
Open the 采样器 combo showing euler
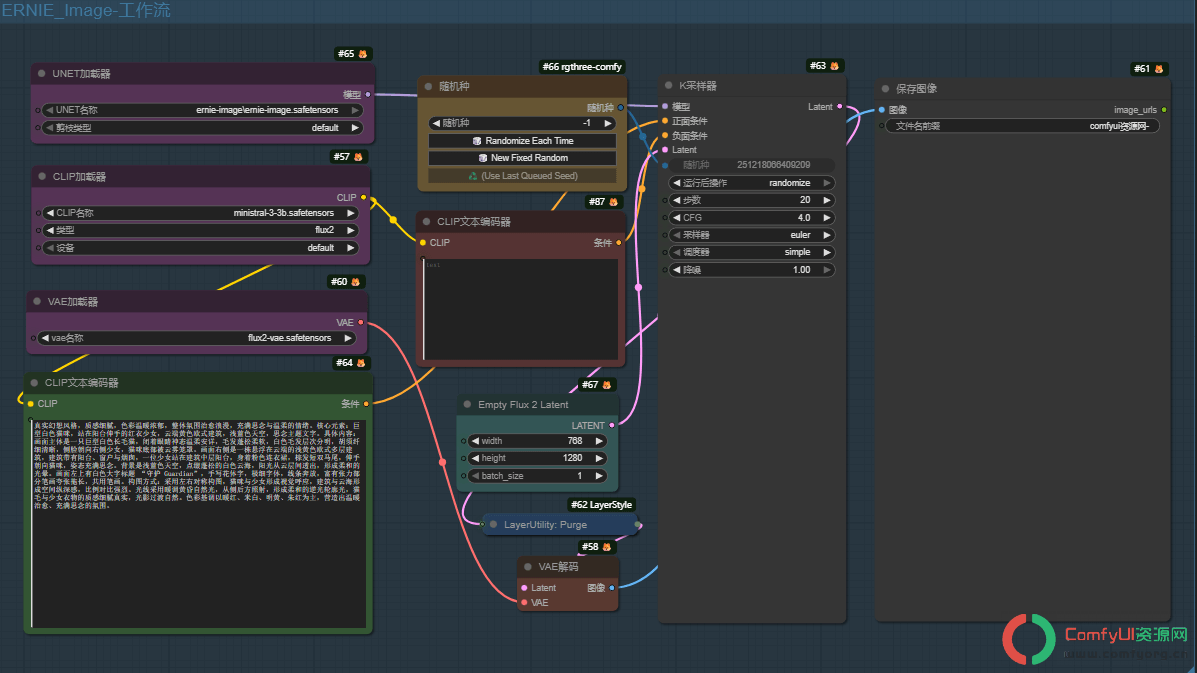coord(752,235)
